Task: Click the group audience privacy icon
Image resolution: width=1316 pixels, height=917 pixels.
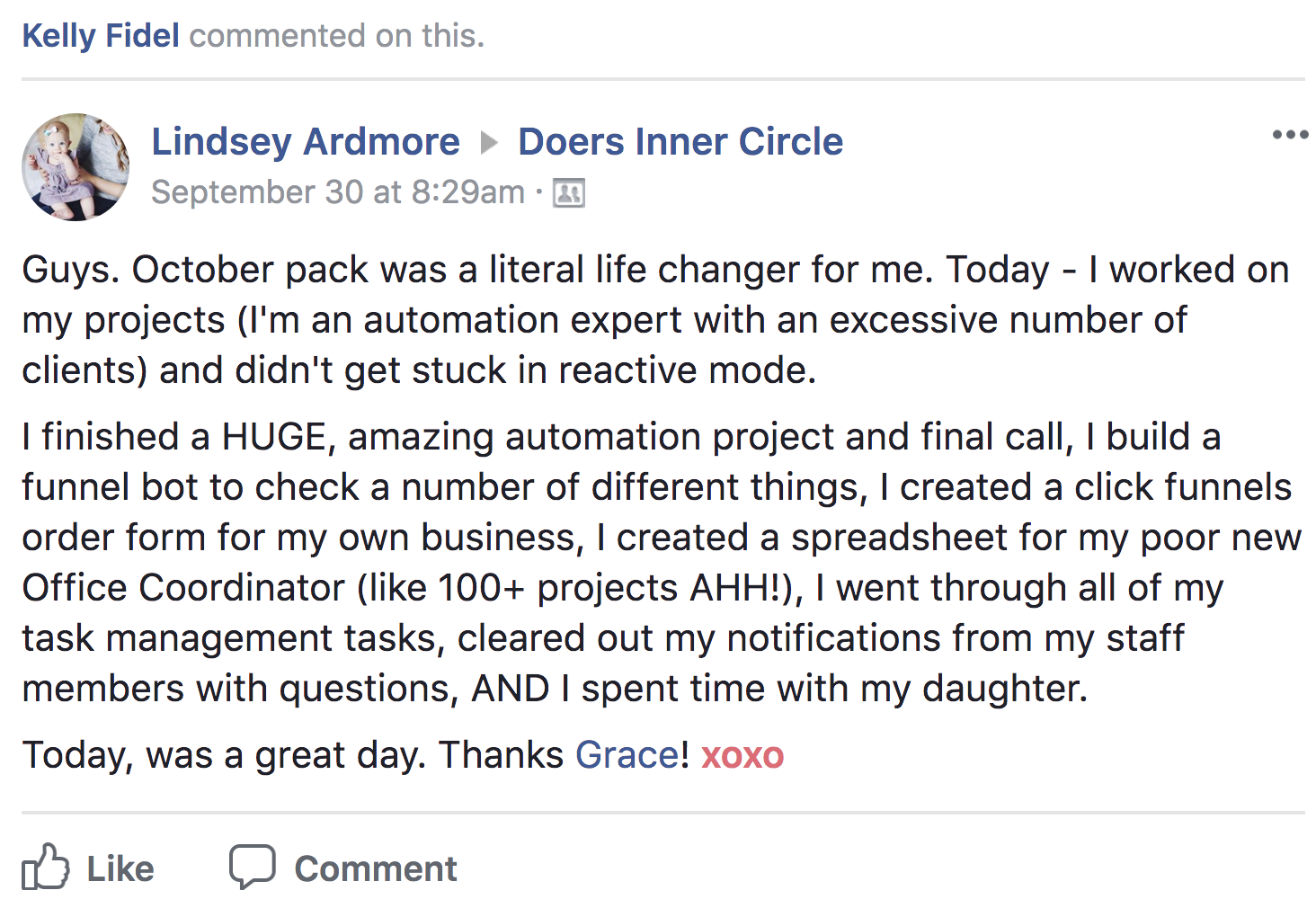Action: [x=568, y=193]
